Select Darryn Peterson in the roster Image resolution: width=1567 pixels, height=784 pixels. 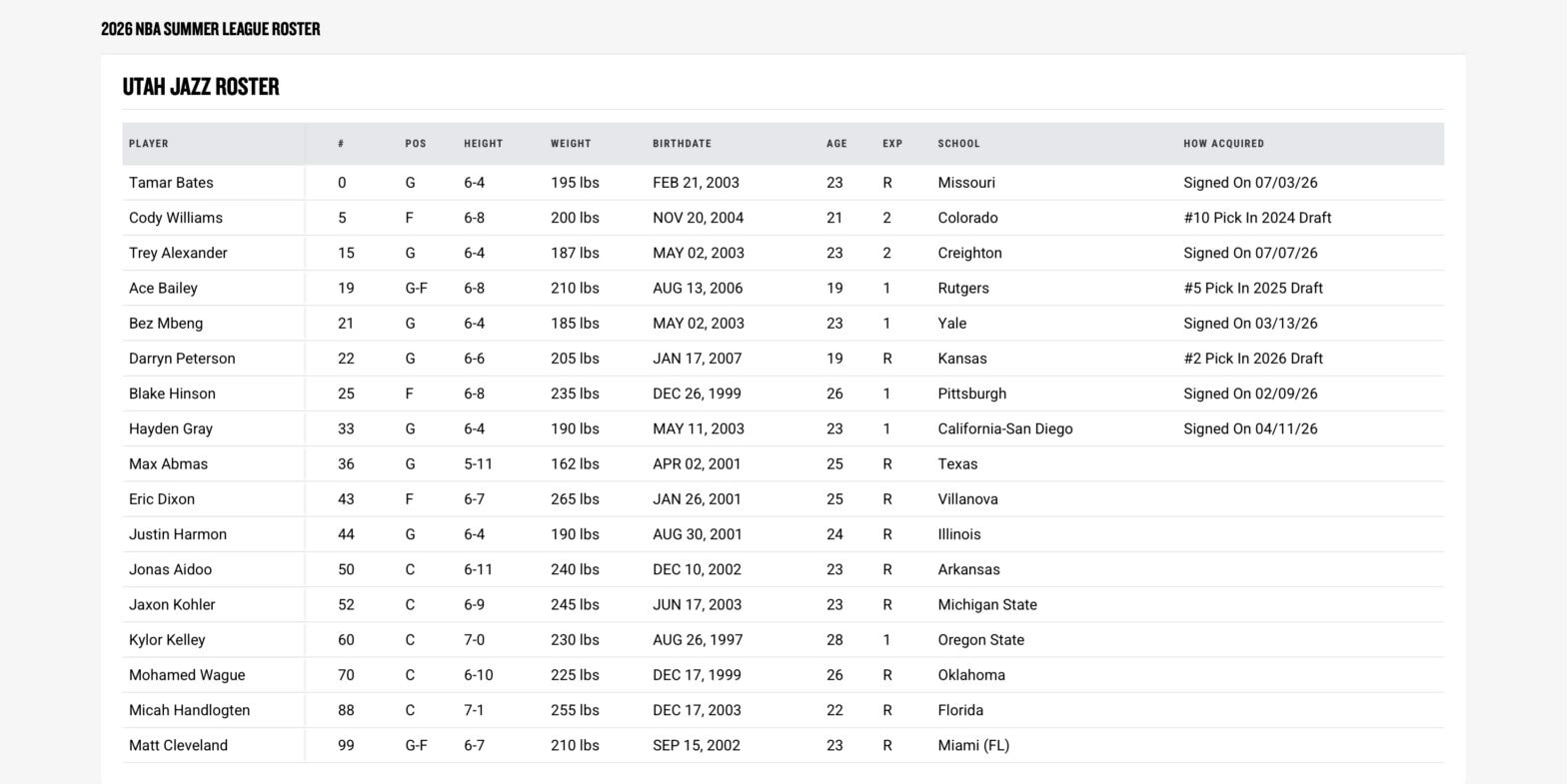coord(182,359)
